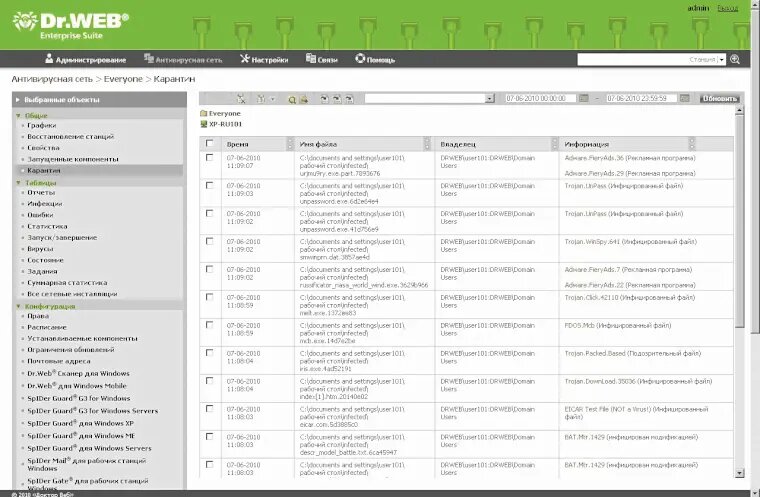Open the Настройки menu
Viewport: 760px width, 497px height.
click(264, 60)
